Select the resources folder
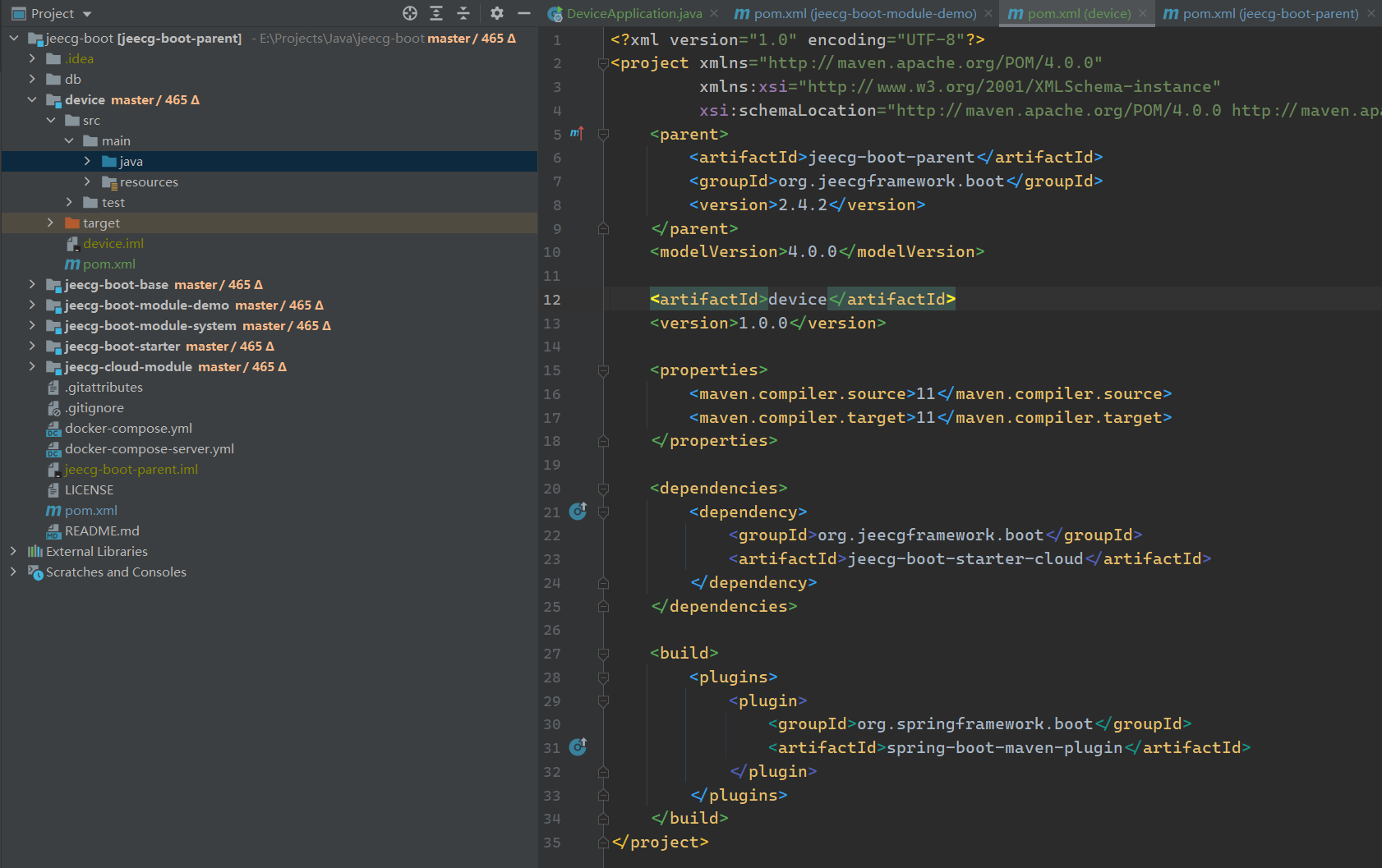Image resolution: width=1382 pixels, height=868 pixels. [148, 181]
